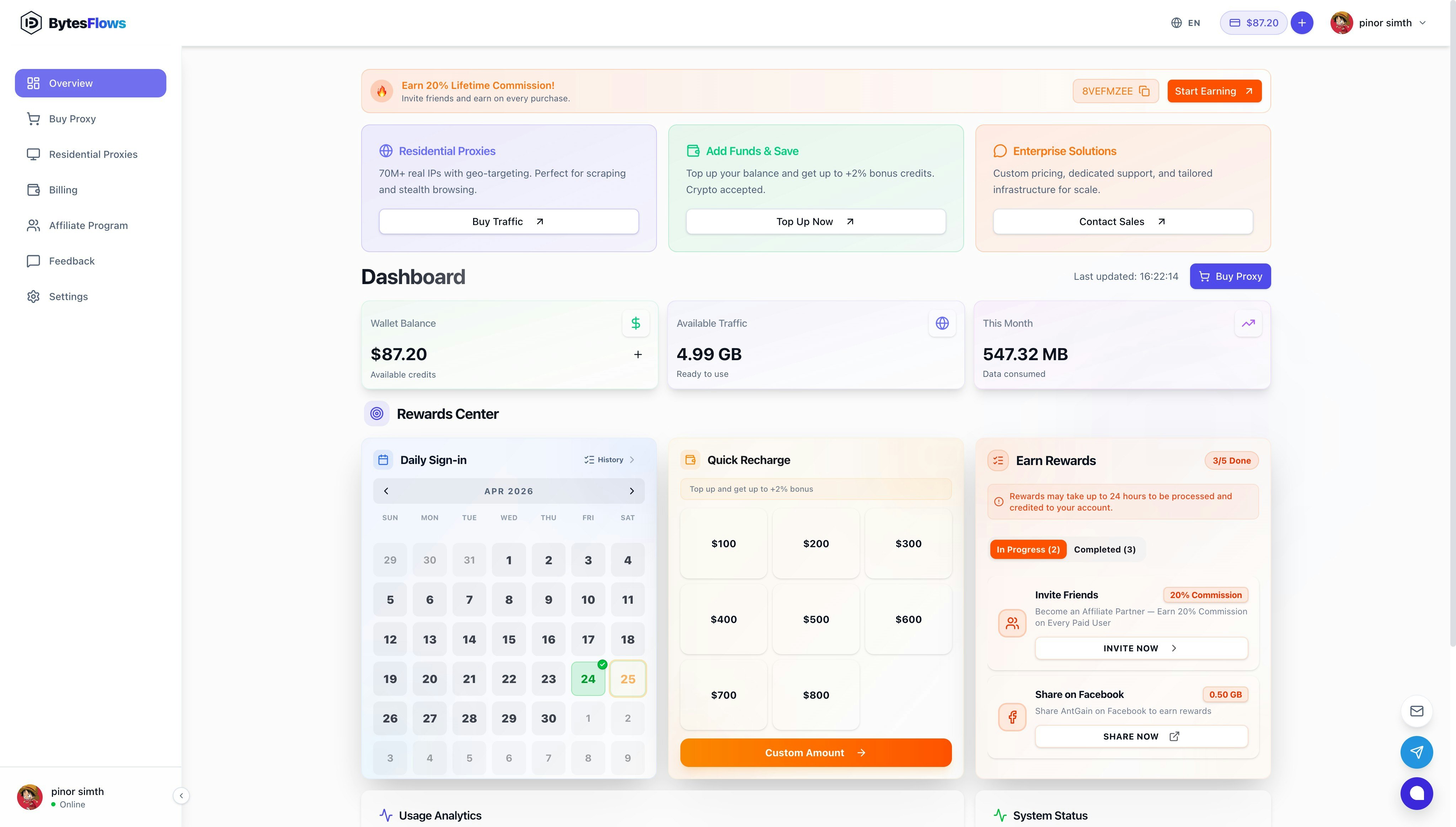Click the blue plus add-funds icon in header
1456x827 pixels.
coord(1301,23)
